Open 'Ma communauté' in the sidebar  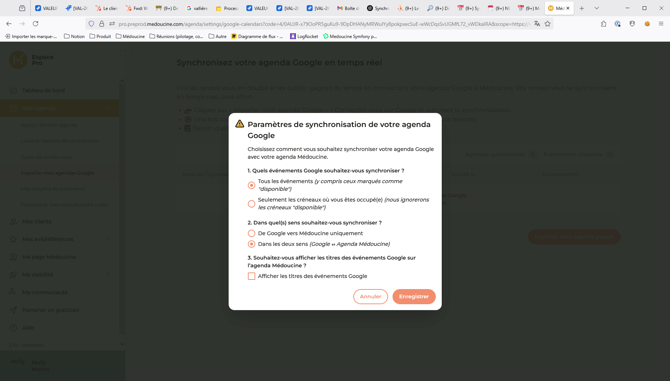[x=44, y=292]
